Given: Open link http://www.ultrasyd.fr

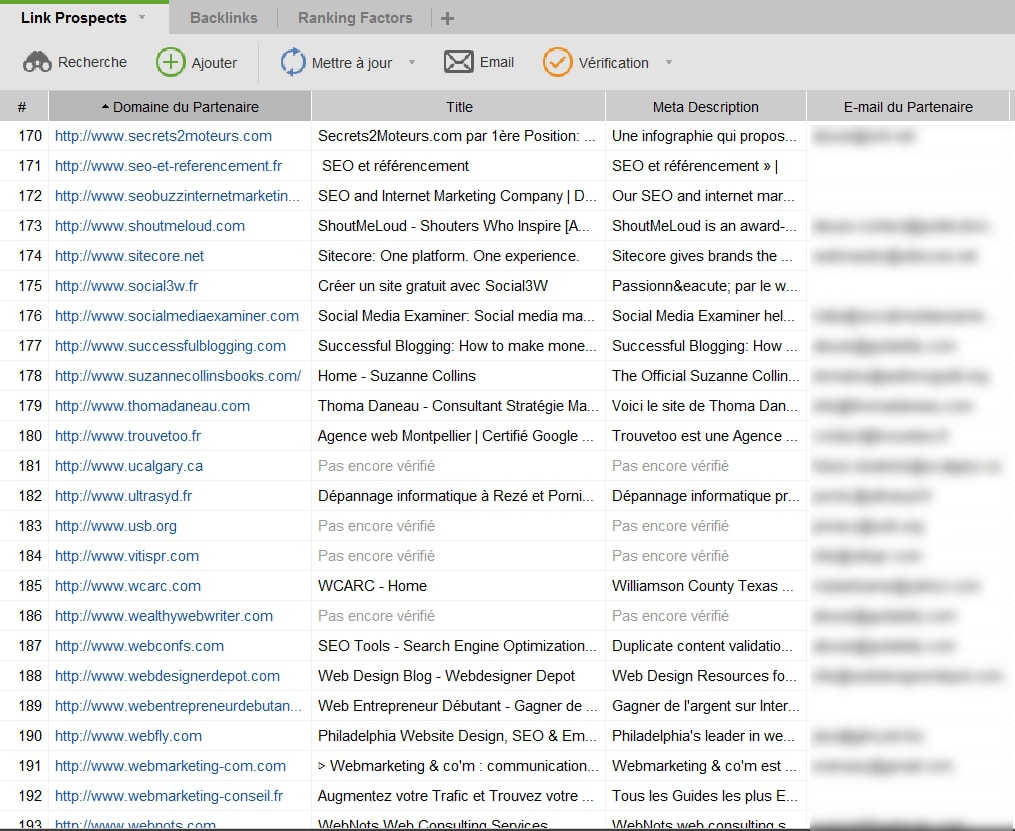Looking at the screenshot, I should tap(124, 496).
